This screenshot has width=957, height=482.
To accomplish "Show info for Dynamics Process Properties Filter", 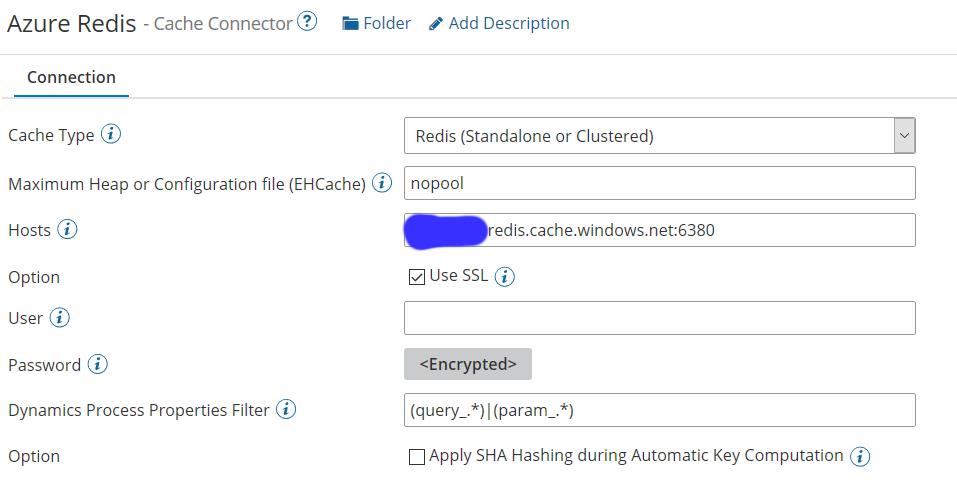I will point(286,409).
